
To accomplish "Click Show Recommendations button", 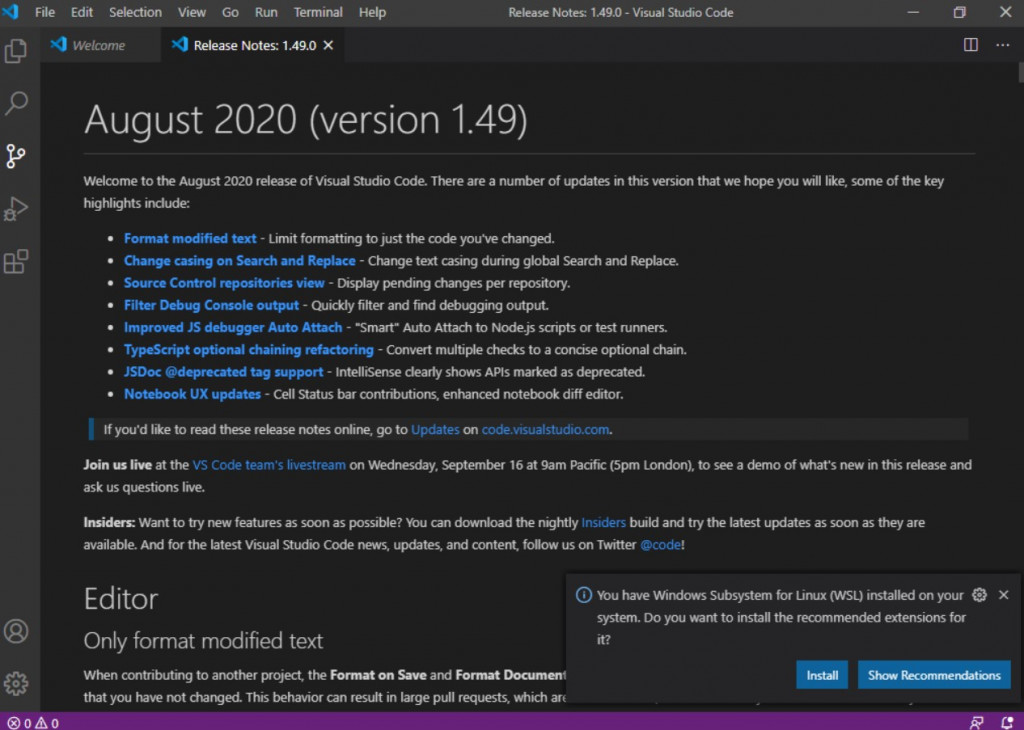I will click(x=934, y=674).
